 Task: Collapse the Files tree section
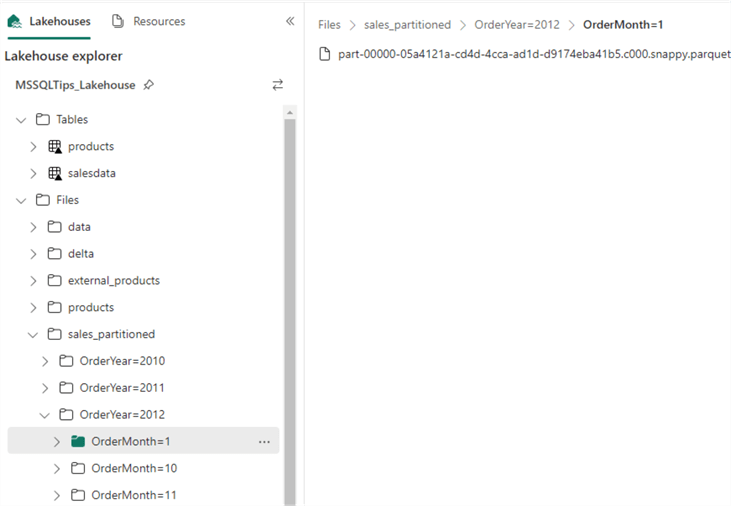pyautogui.click(x=21, y=200)
